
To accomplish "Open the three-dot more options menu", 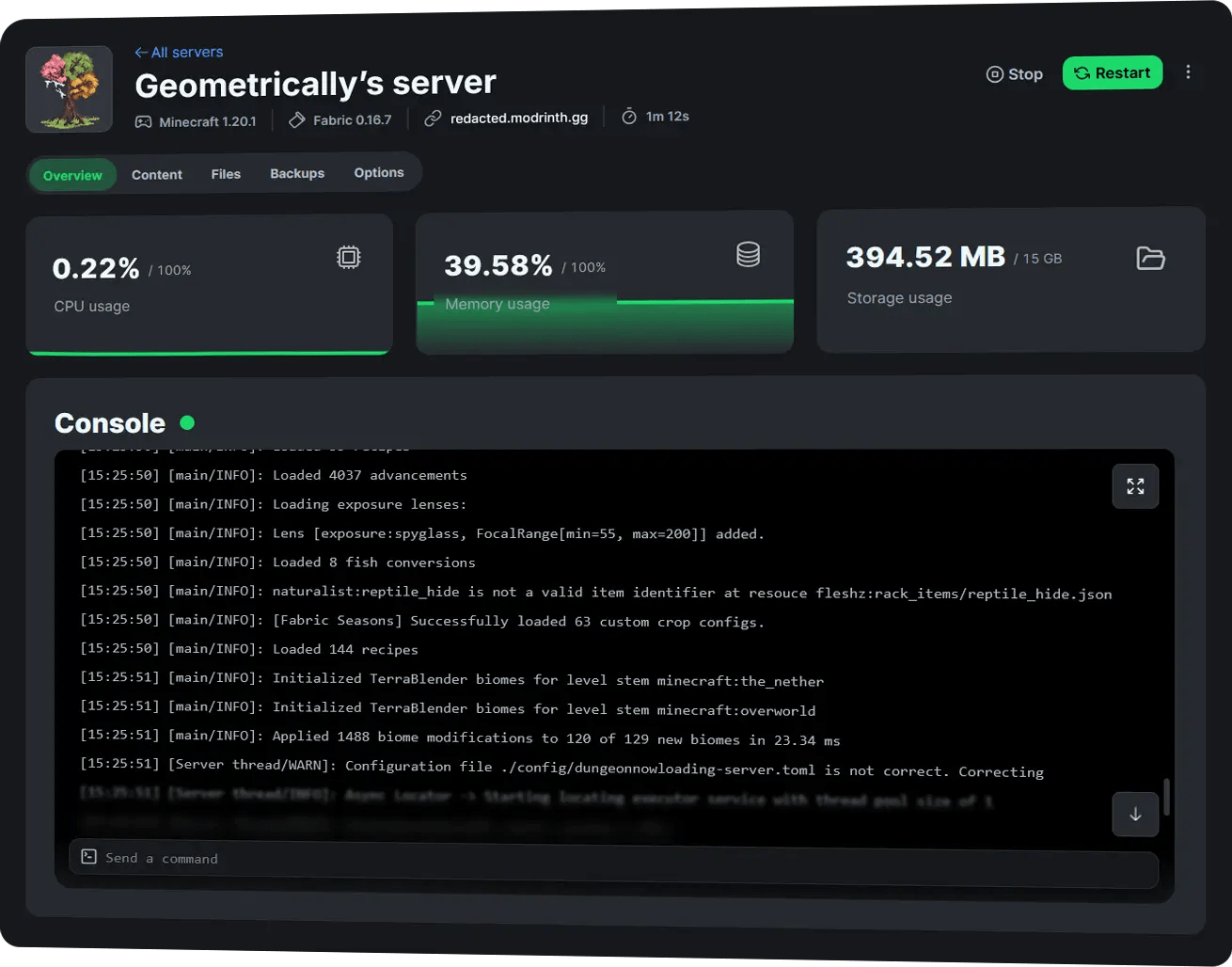I will 1189,72.
